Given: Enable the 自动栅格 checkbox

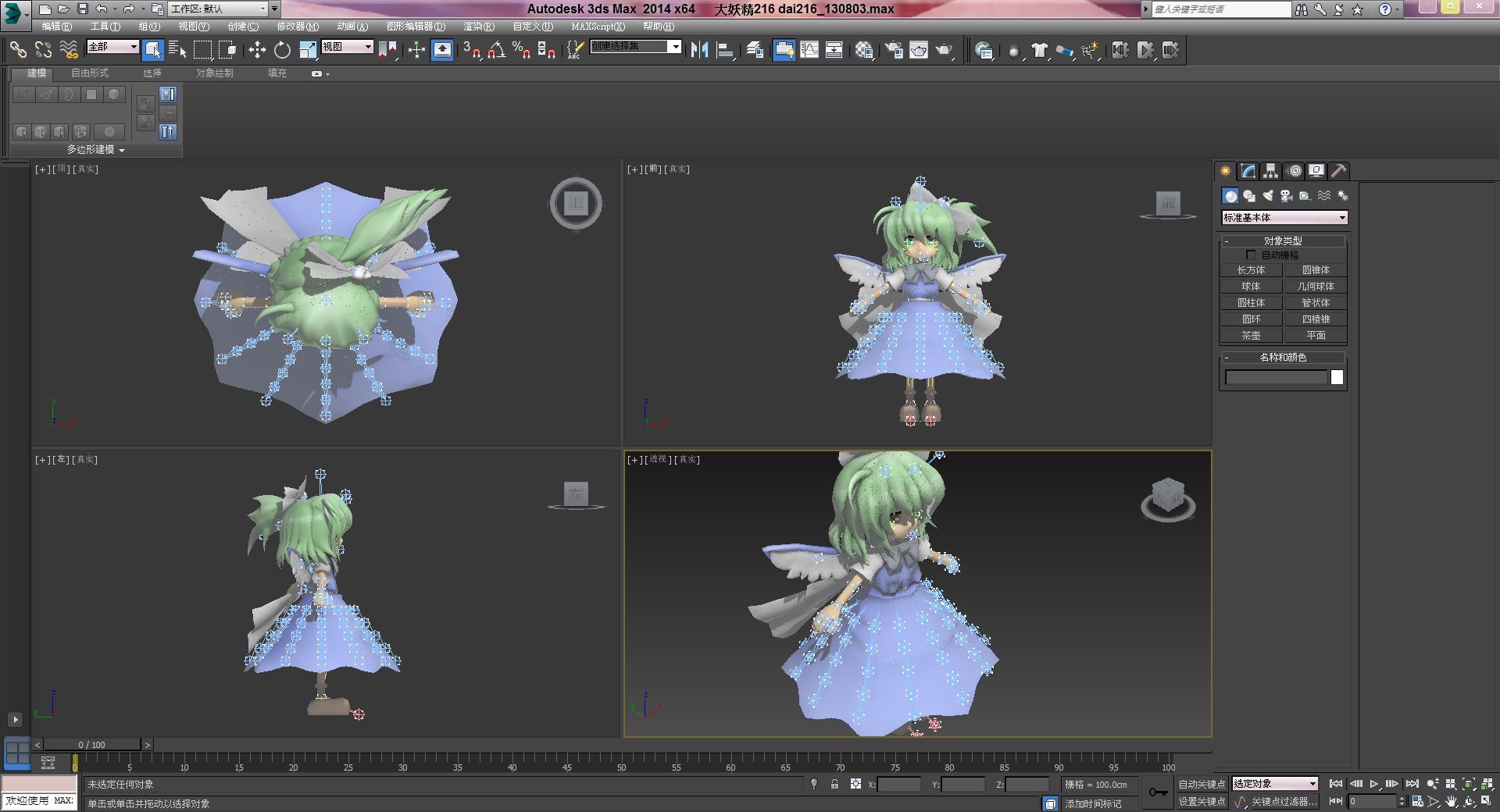Looking at the screenshot, I should 1251,255.
